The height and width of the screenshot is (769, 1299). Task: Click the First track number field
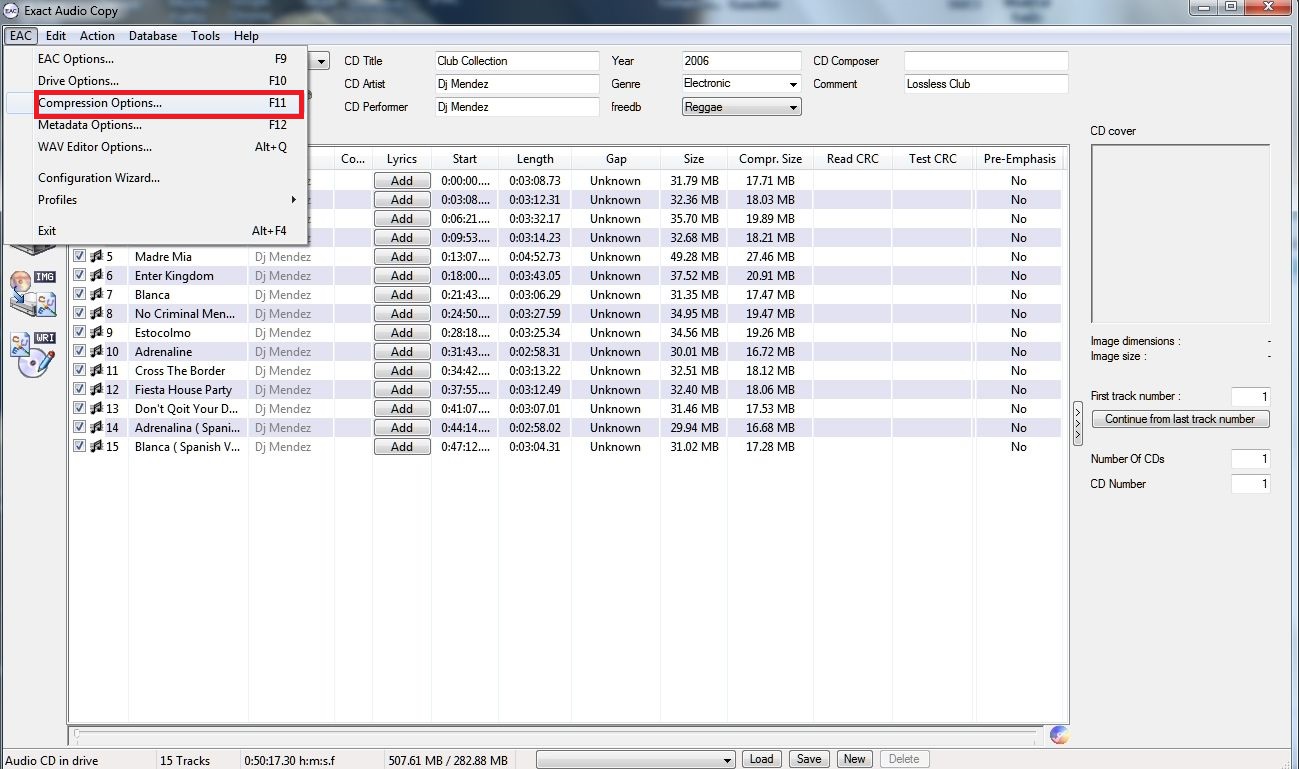tap(1251, 397)
